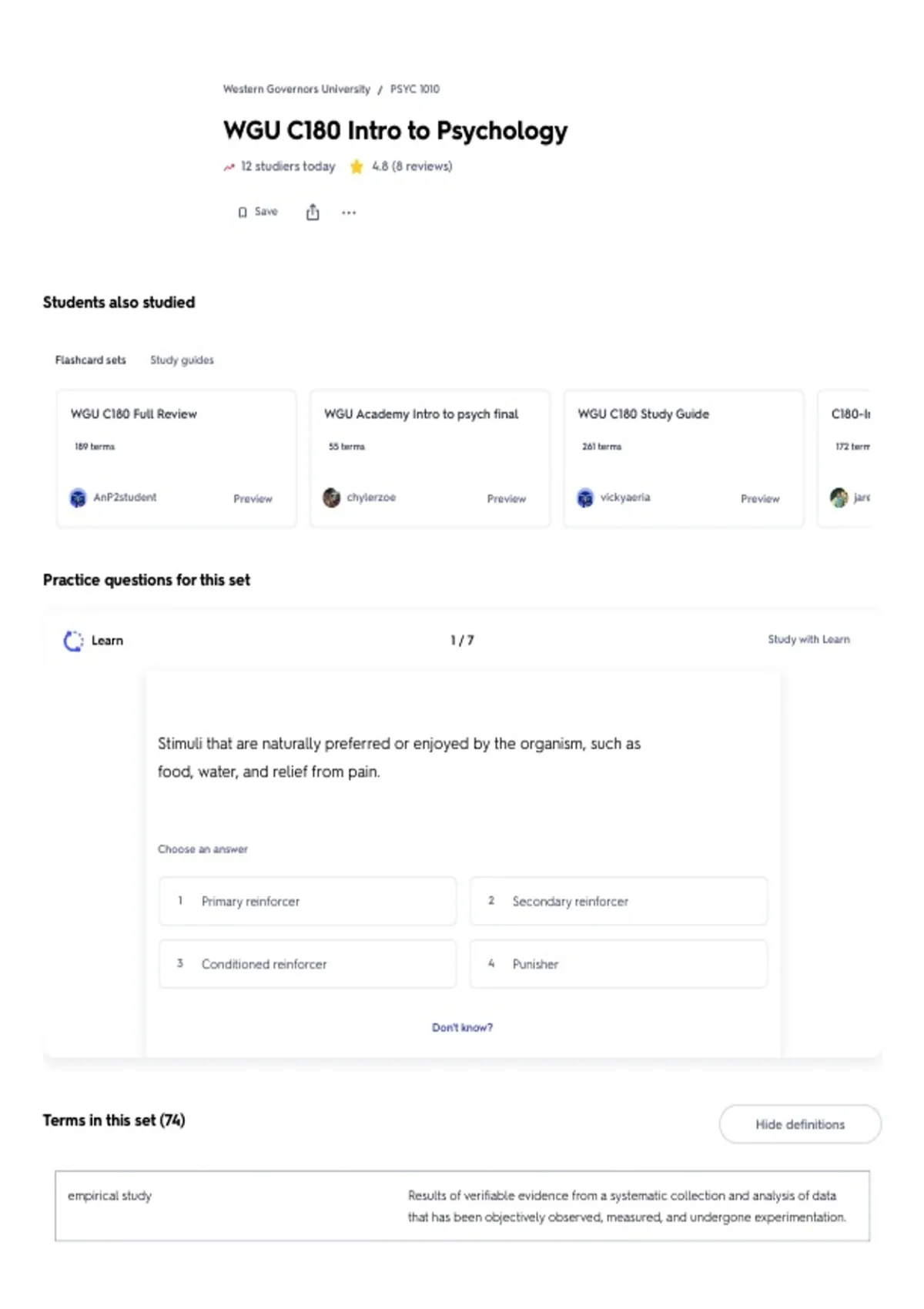Choose the Primary reinforcer answer
Screen dimensions: 924x1309
click(x=307, y=901)
